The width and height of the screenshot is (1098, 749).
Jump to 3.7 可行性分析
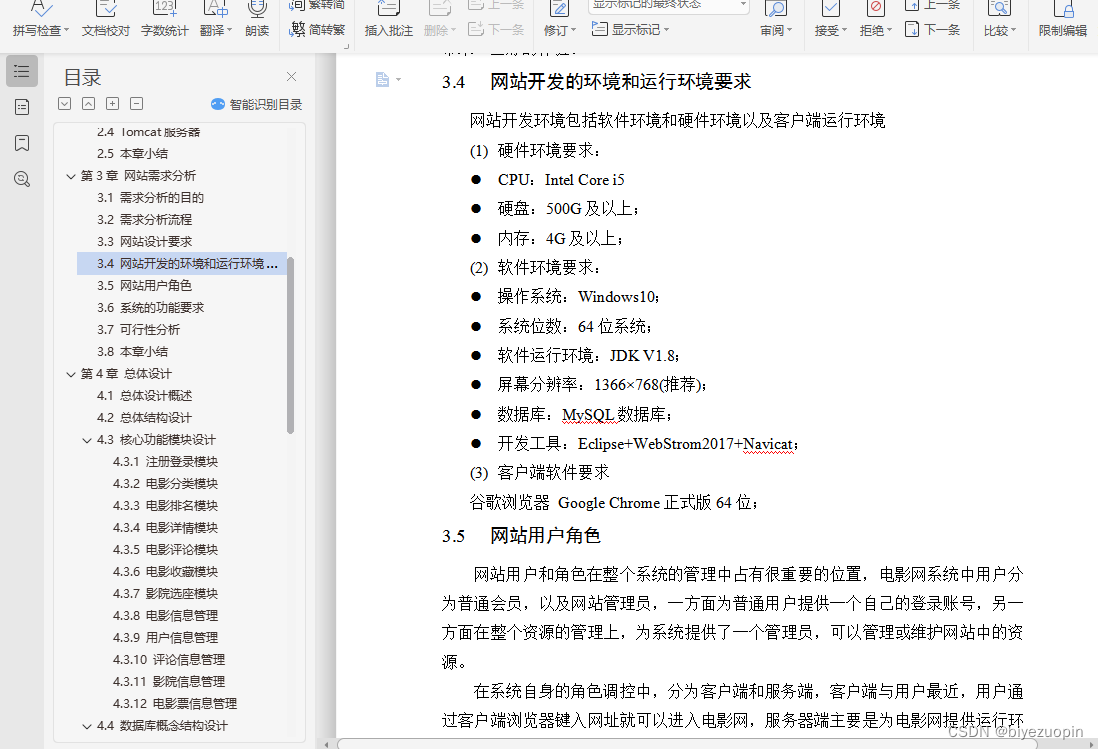[x=139, y=330]
